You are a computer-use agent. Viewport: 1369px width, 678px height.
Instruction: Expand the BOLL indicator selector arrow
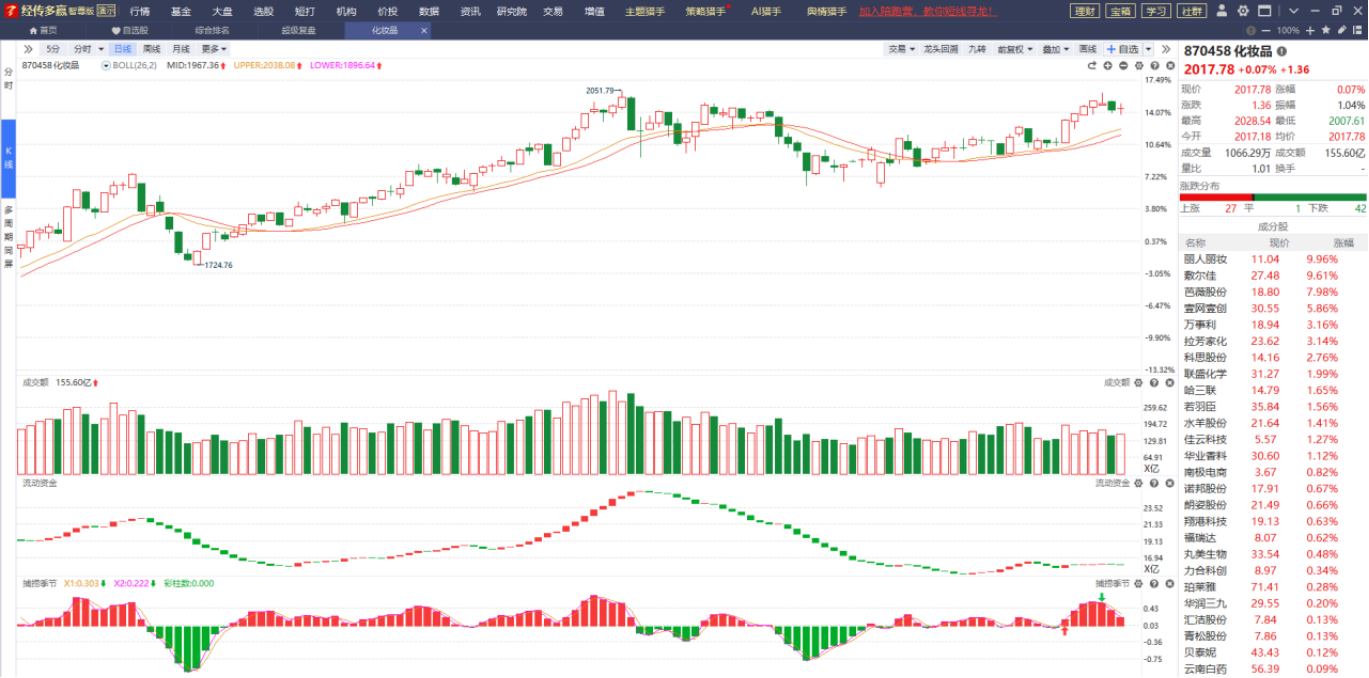[106, 65]
